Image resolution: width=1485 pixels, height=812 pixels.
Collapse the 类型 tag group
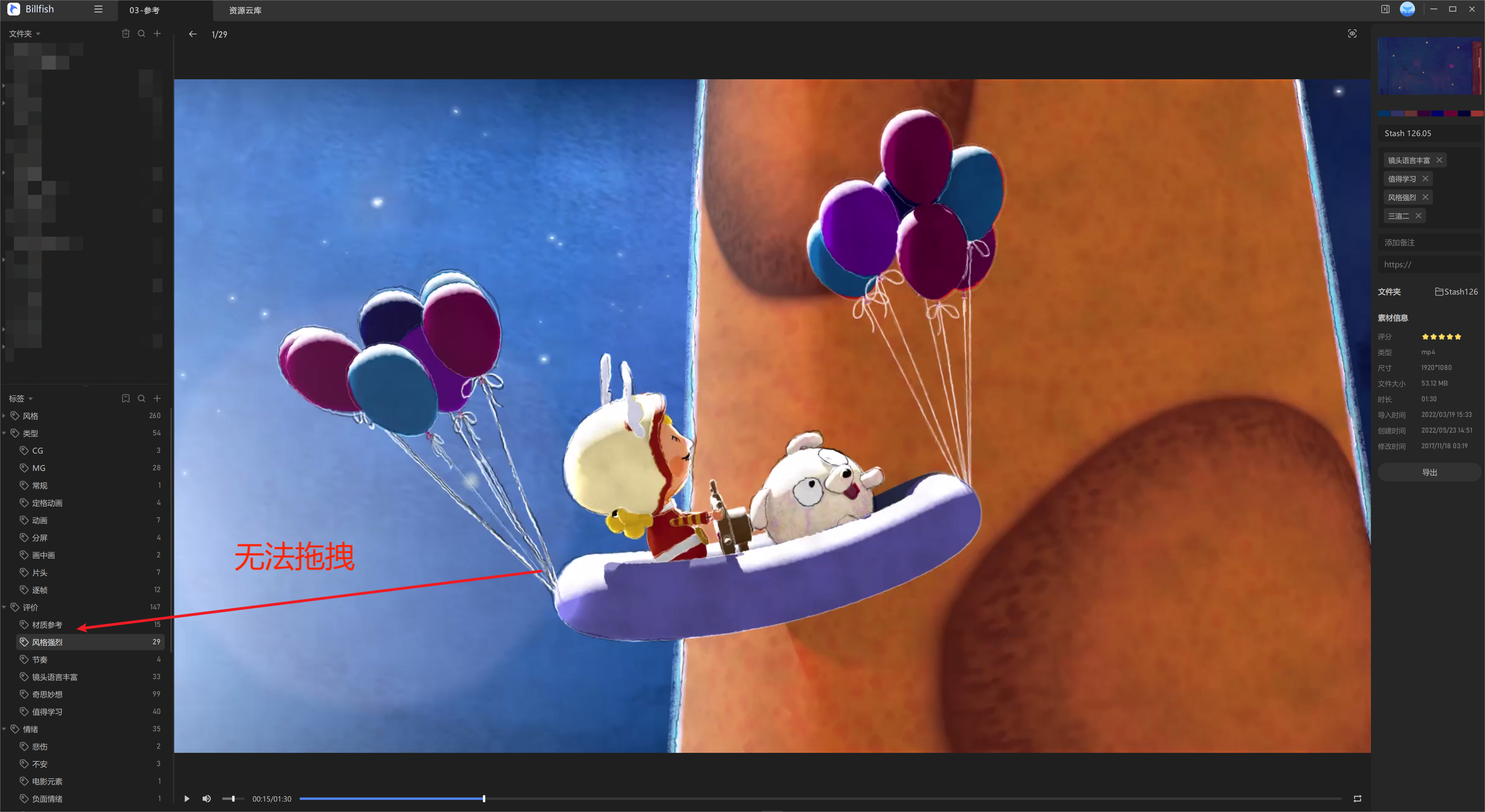click(x=4, y=433)
